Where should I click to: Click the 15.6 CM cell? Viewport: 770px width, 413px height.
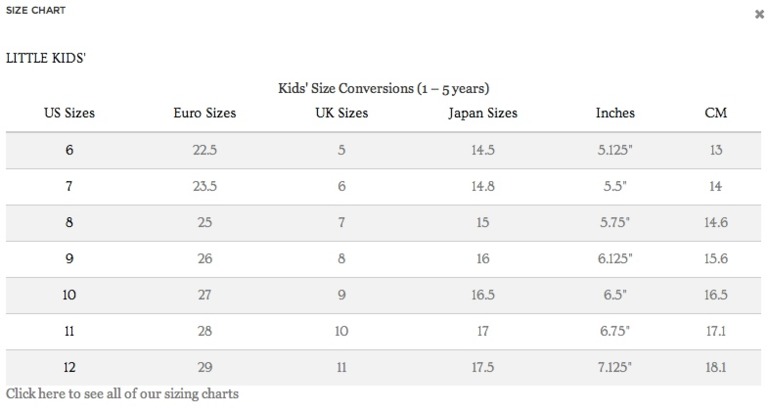pos(716,259)
